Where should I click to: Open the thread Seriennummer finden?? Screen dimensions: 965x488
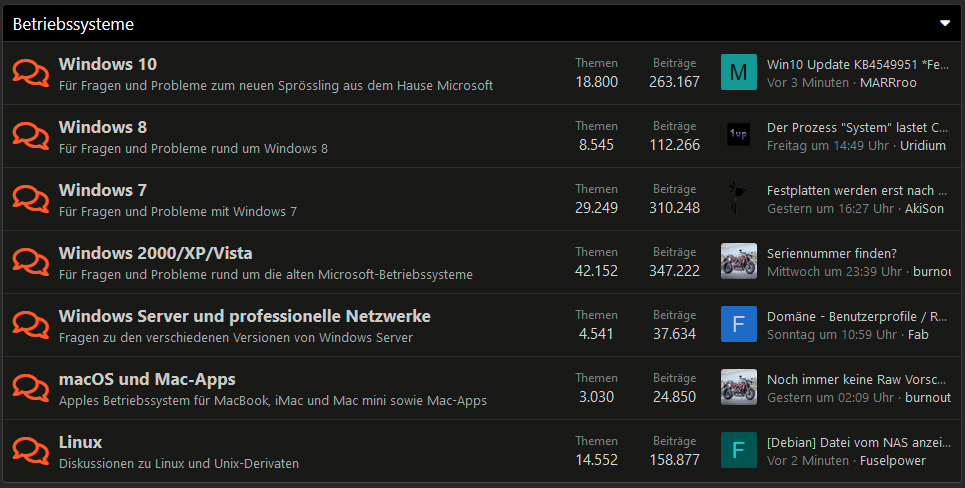[831, 254]
